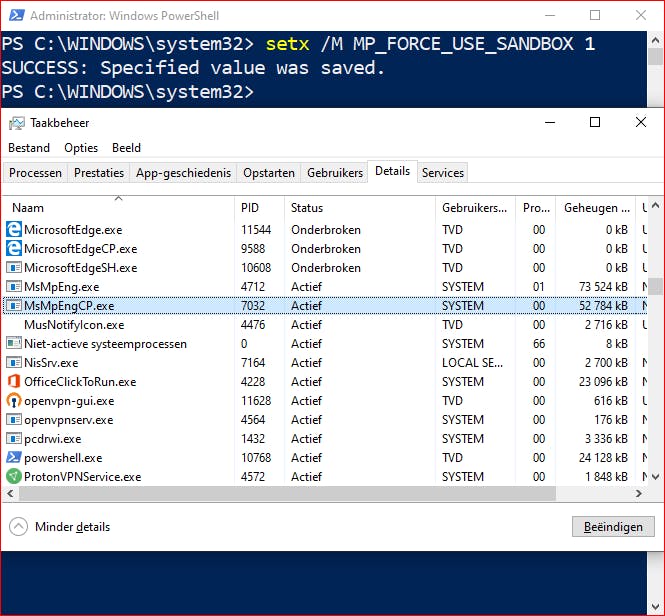Maximize the Taakbeheer window

pyautogui.click(x=595, y=122)
